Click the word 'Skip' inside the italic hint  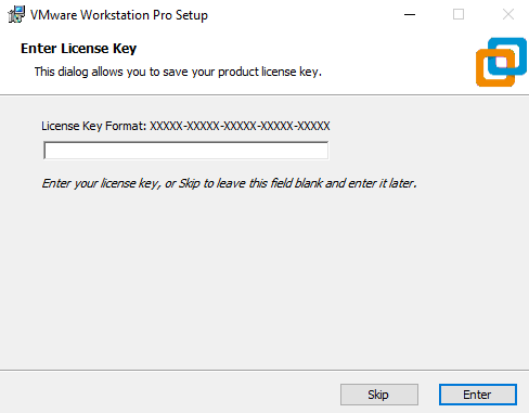point(189,184)
